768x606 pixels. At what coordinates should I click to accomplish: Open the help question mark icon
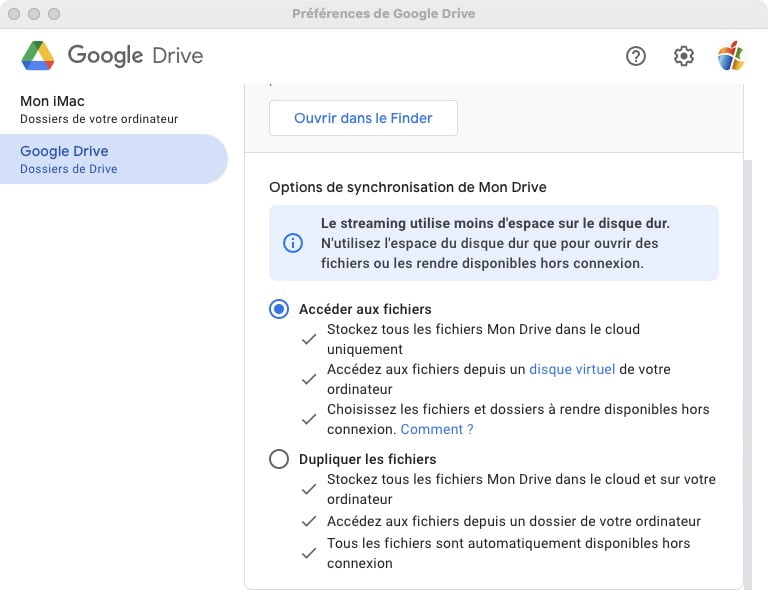[x=636, y=56]
